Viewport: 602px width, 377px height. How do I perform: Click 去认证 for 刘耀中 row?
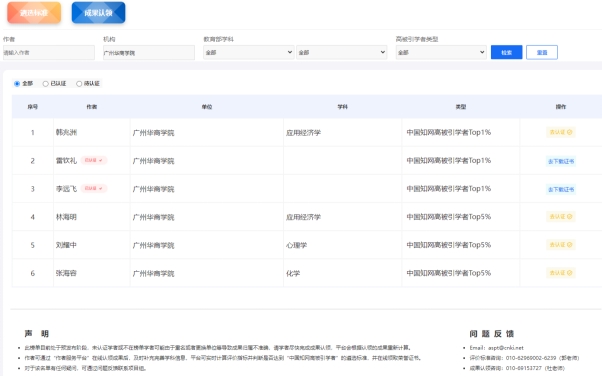[561, 245]
